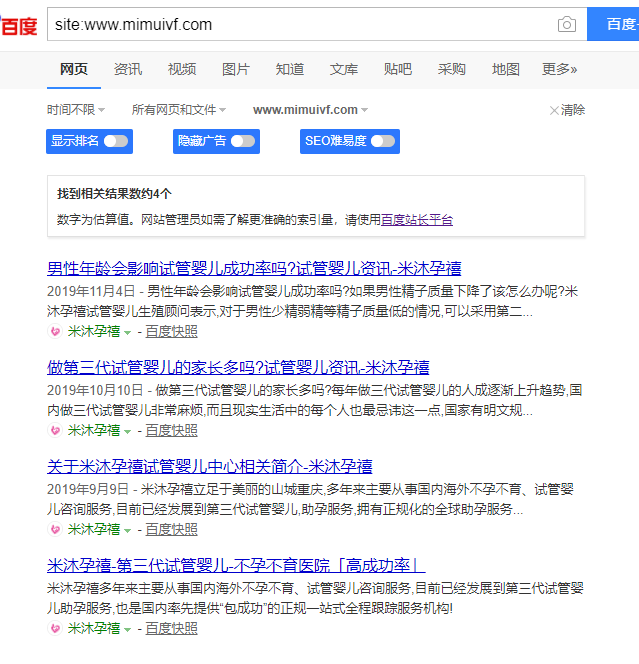Open result 做第三代试管婴儿的家长多吗
639x664 pixels.
tap(238, 368)
